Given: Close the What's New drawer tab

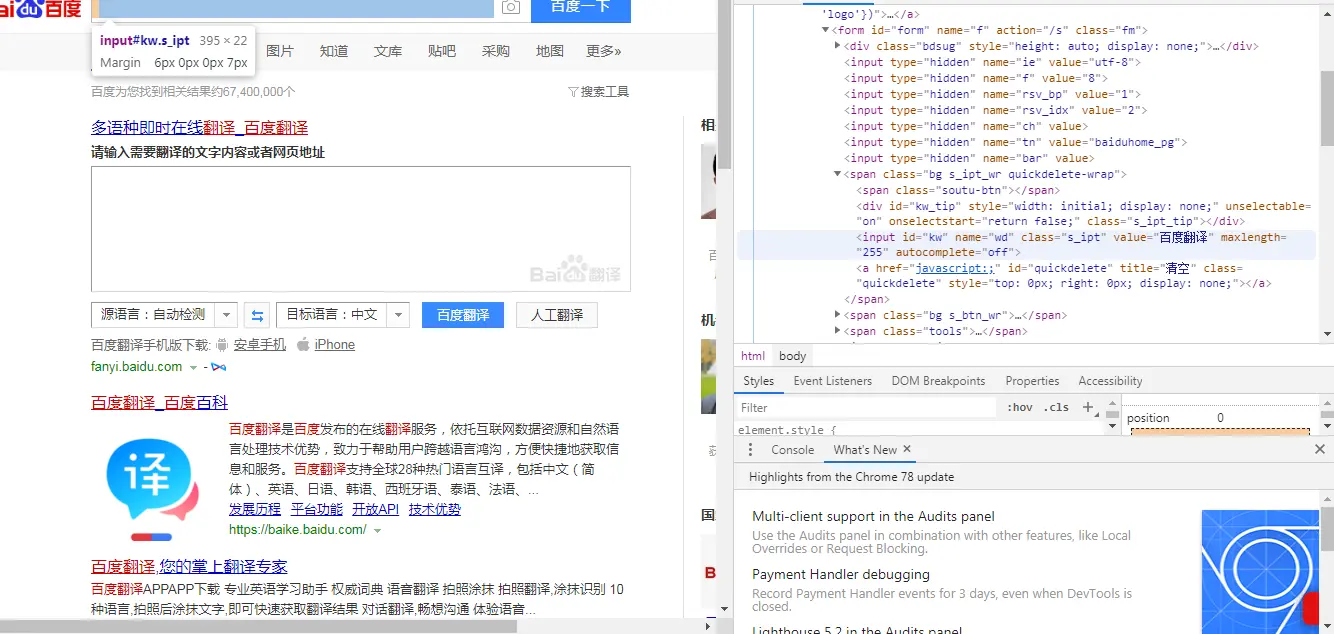Looking at the screenshot, I should [907, 450].
